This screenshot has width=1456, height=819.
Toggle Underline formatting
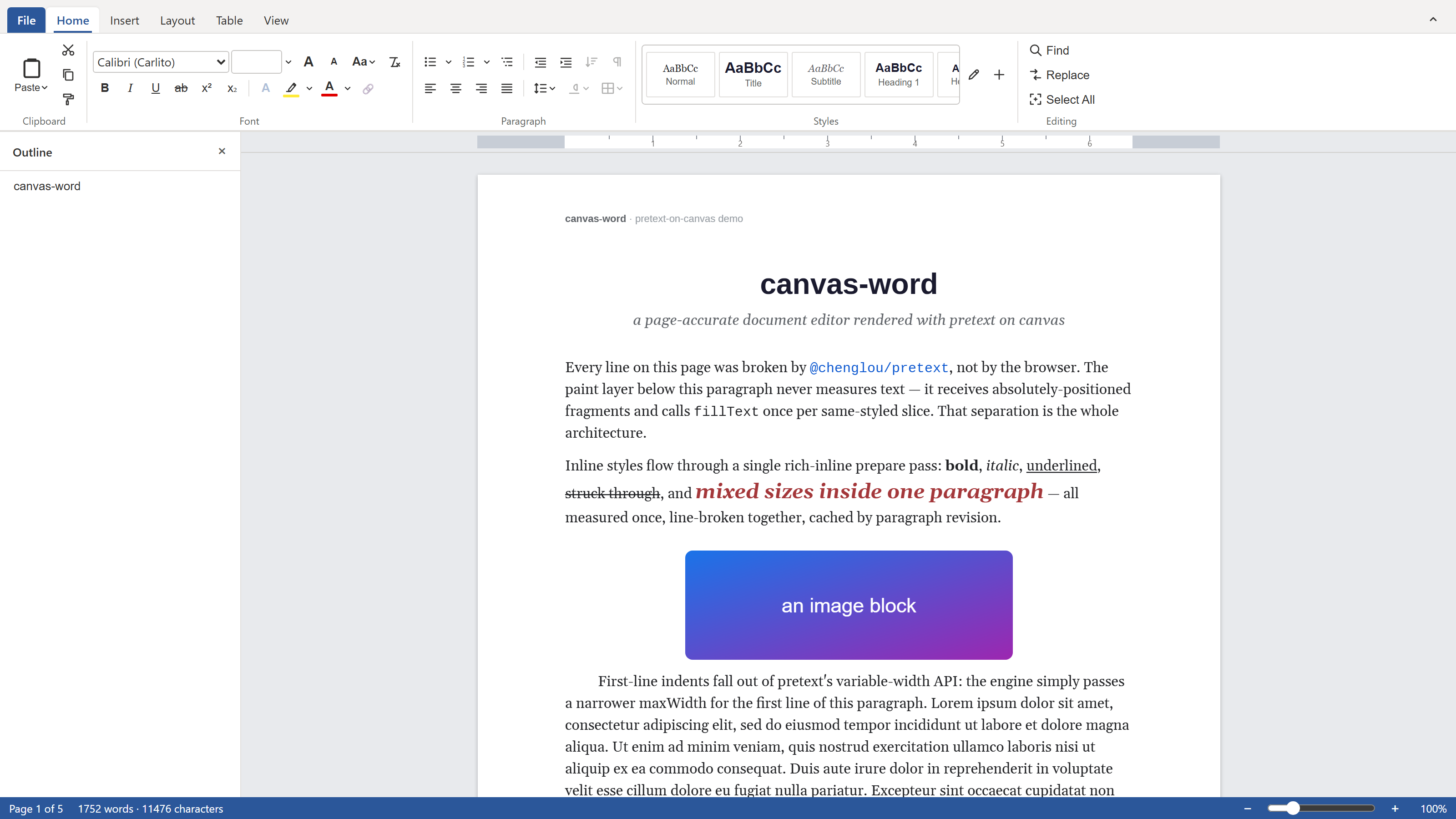[156, 88]
